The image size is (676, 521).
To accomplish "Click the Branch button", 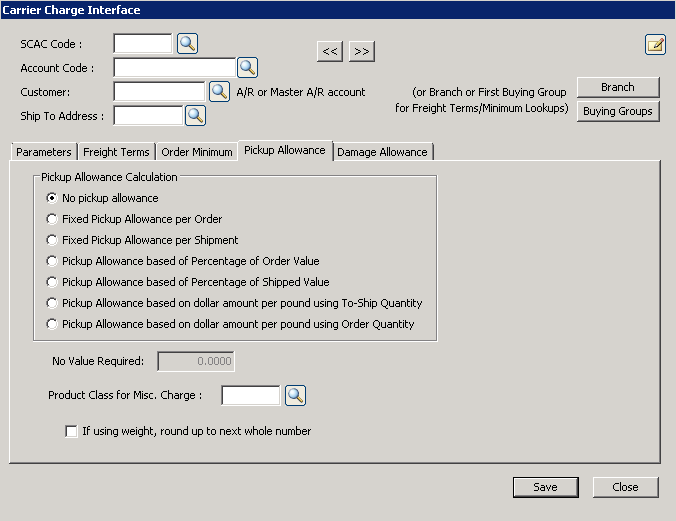I will tap(617, 87).
